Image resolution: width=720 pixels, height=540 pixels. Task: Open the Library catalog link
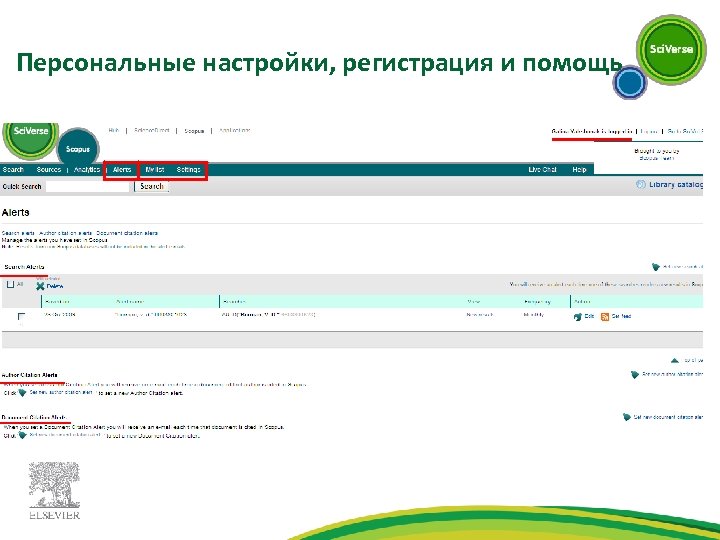[x=676, y=185]
